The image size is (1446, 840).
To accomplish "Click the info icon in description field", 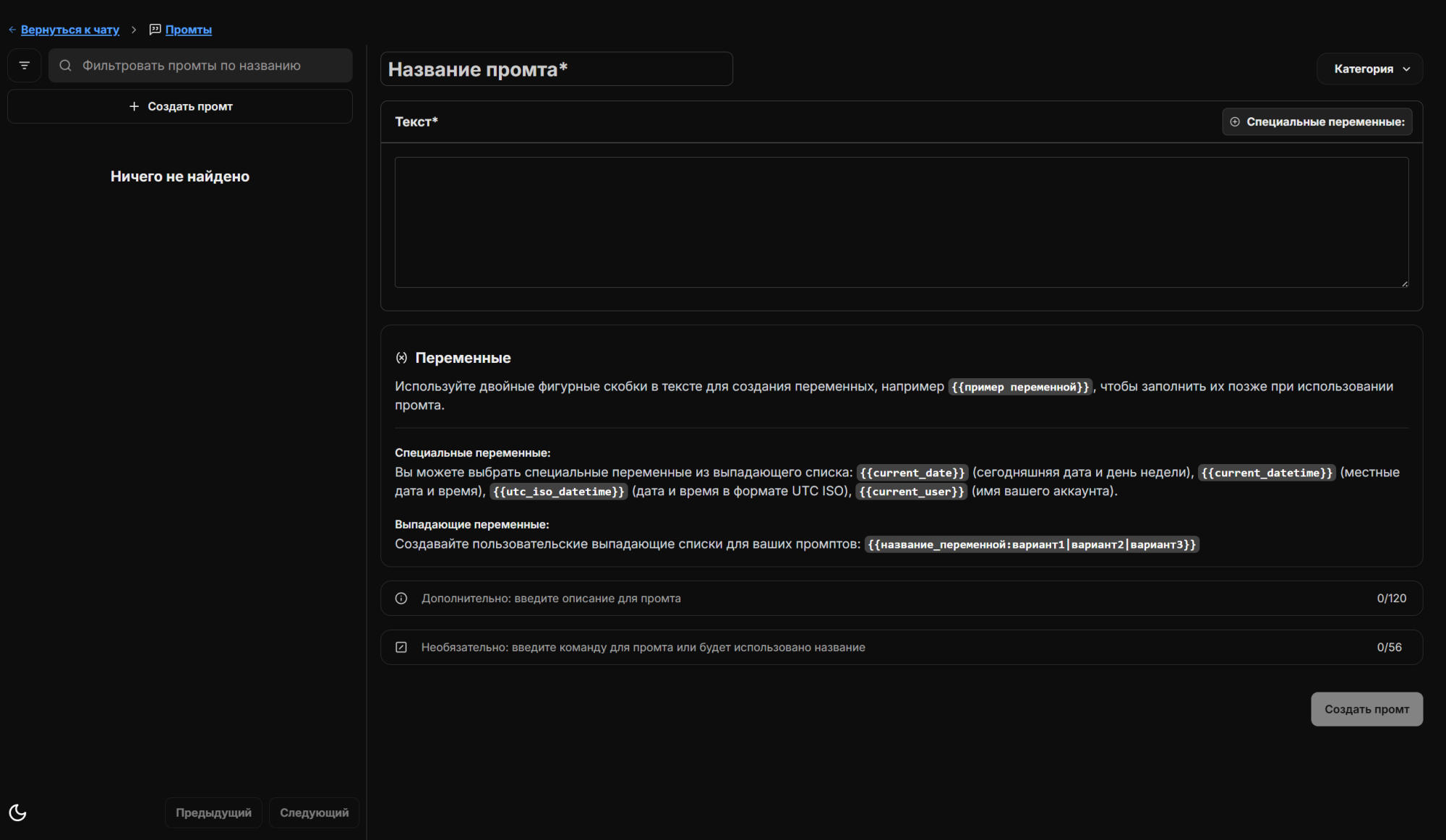I will tap(401, 599).
